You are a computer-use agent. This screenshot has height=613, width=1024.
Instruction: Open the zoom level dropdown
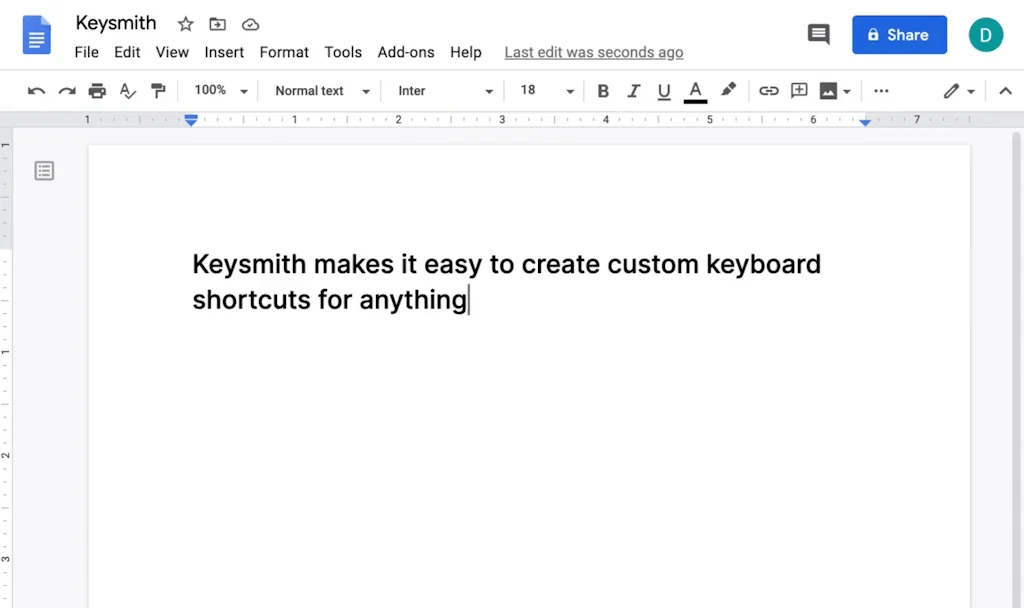tap(218, 90)
